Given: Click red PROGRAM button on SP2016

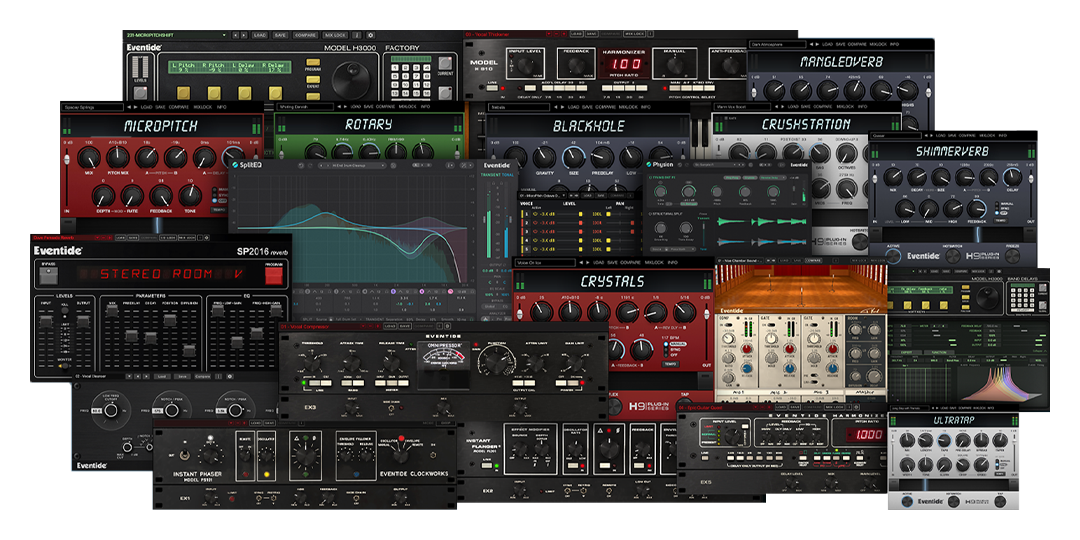Looking at the screenshot, I should (274, 276).
